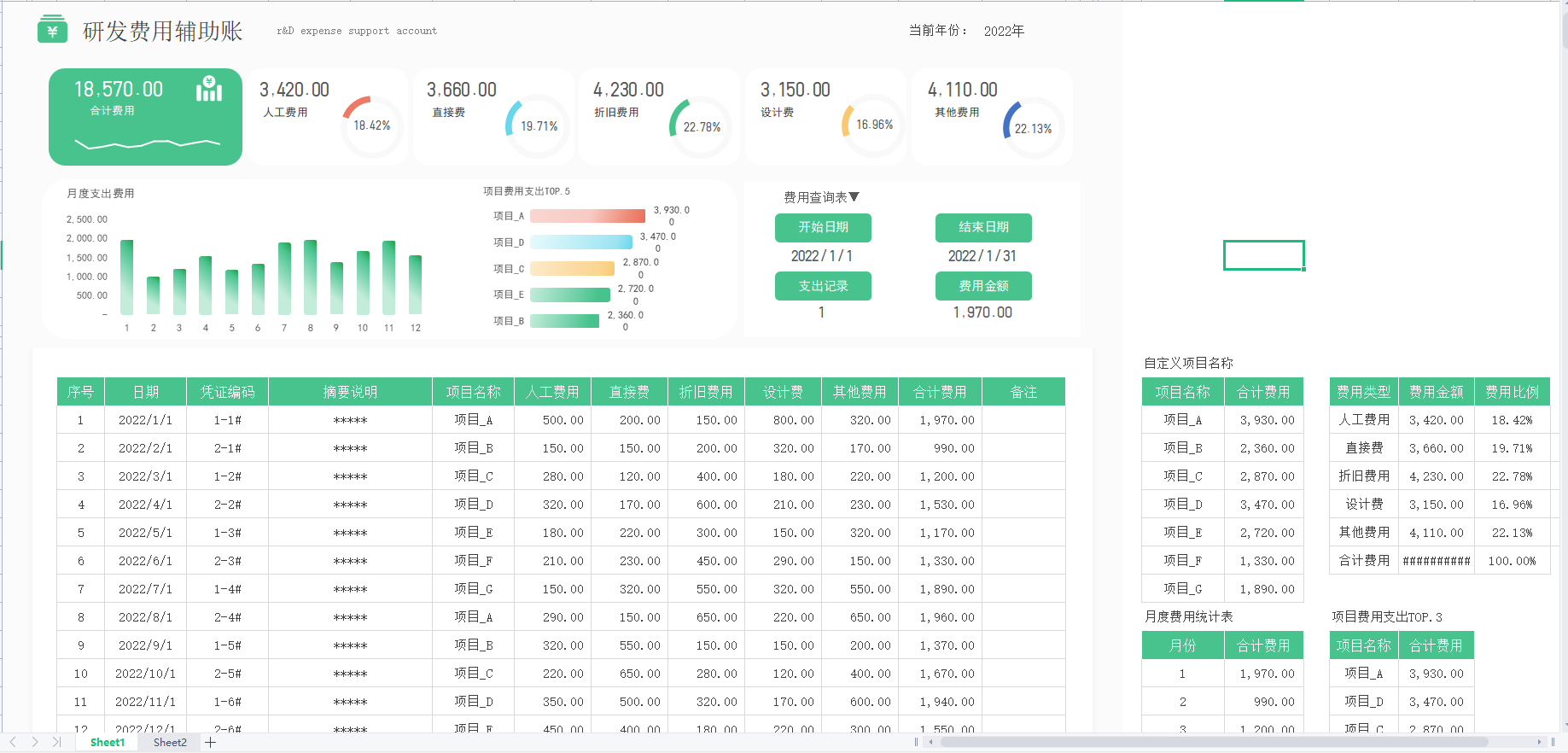
Task: Click the orange 项目_C bar in TOP.5 chart
Action: point(572,268)
